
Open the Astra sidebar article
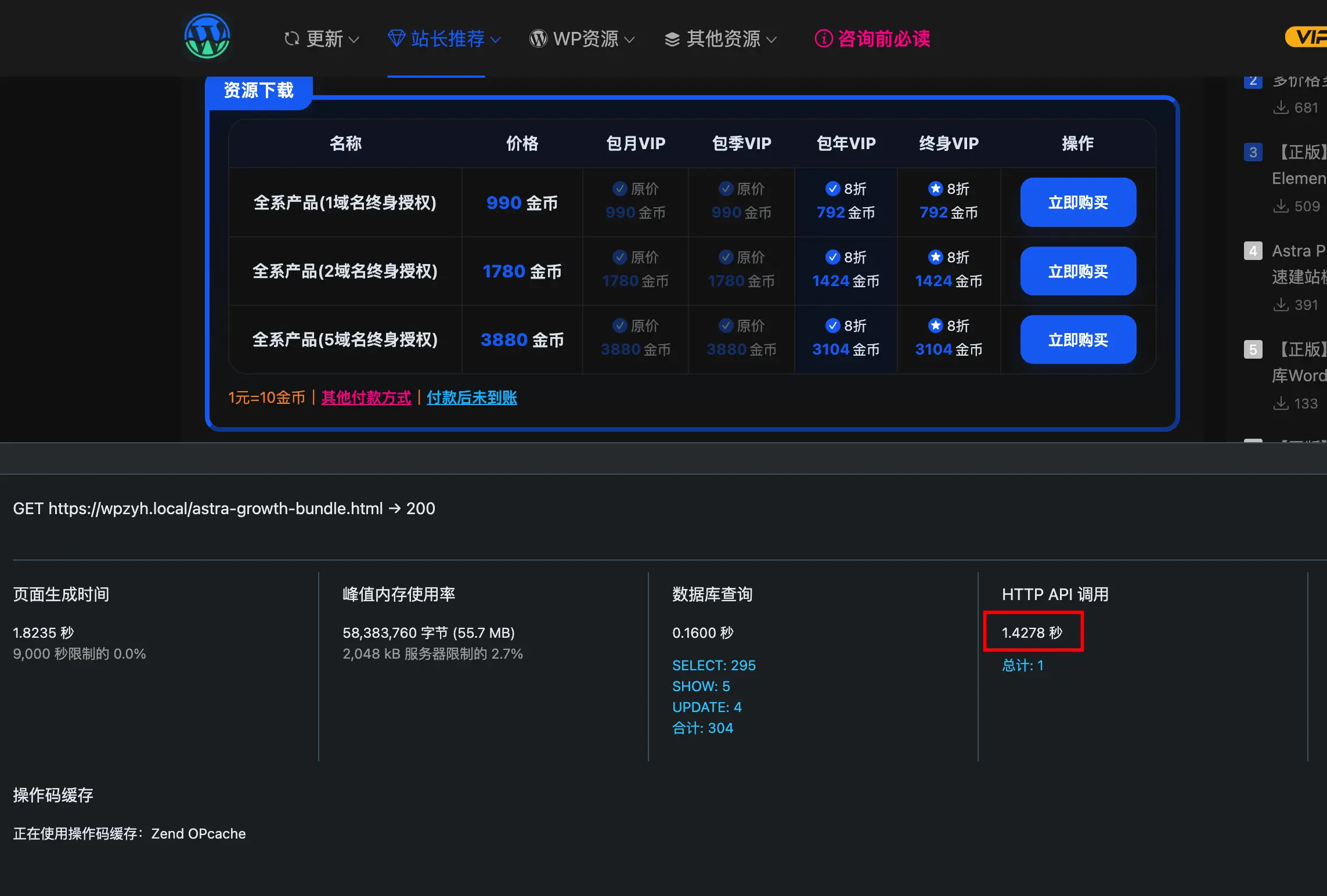click(1299, 263)
